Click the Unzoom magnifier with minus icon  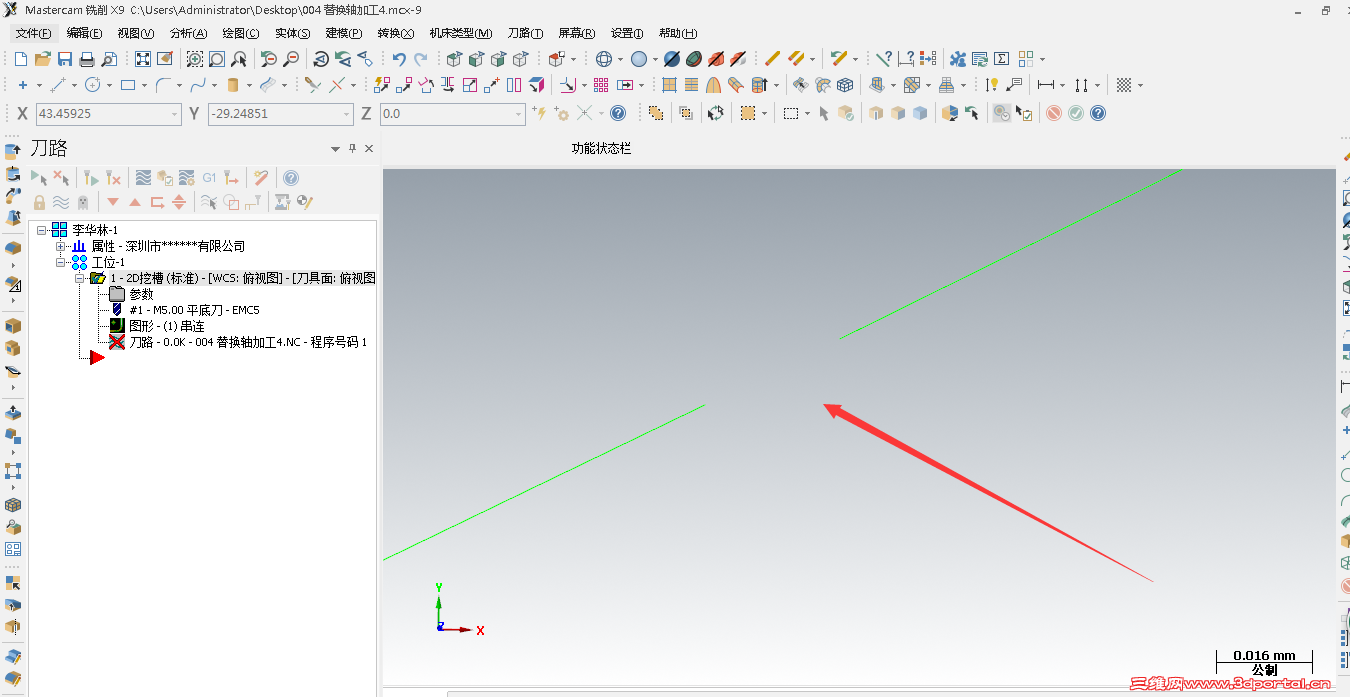click(291, 59)
